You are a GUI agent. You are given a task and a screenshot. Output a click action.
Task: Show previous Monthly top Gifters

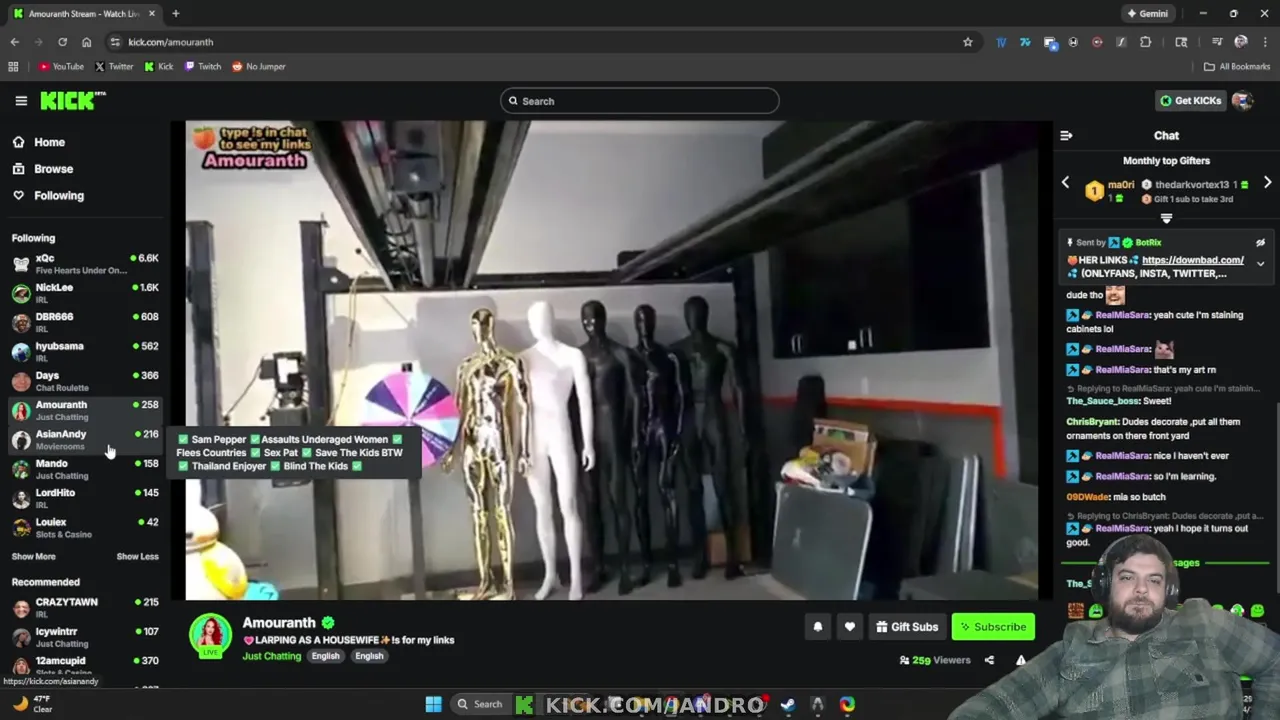pos(1065,183)
